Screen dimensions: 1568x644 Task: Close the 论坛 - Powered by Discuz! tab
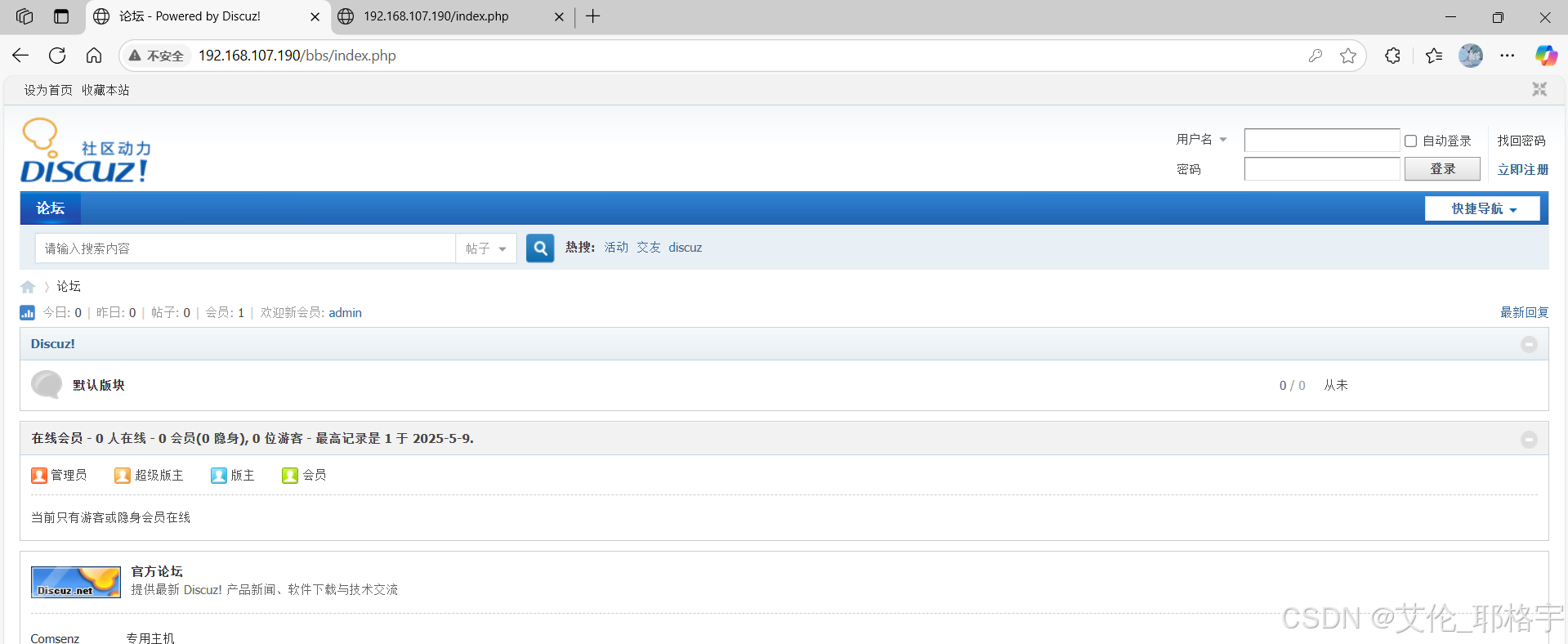click(x=315, y=16)
